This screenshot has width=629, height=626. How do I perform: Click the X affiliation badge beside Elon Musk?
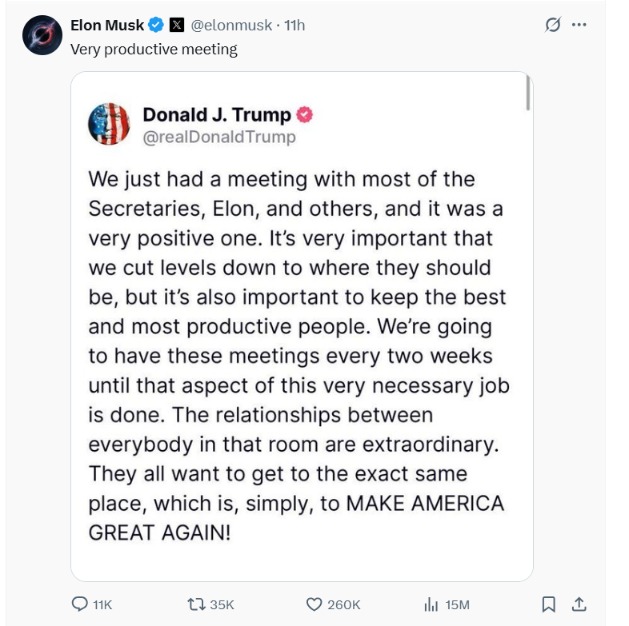tap(176, 25)
